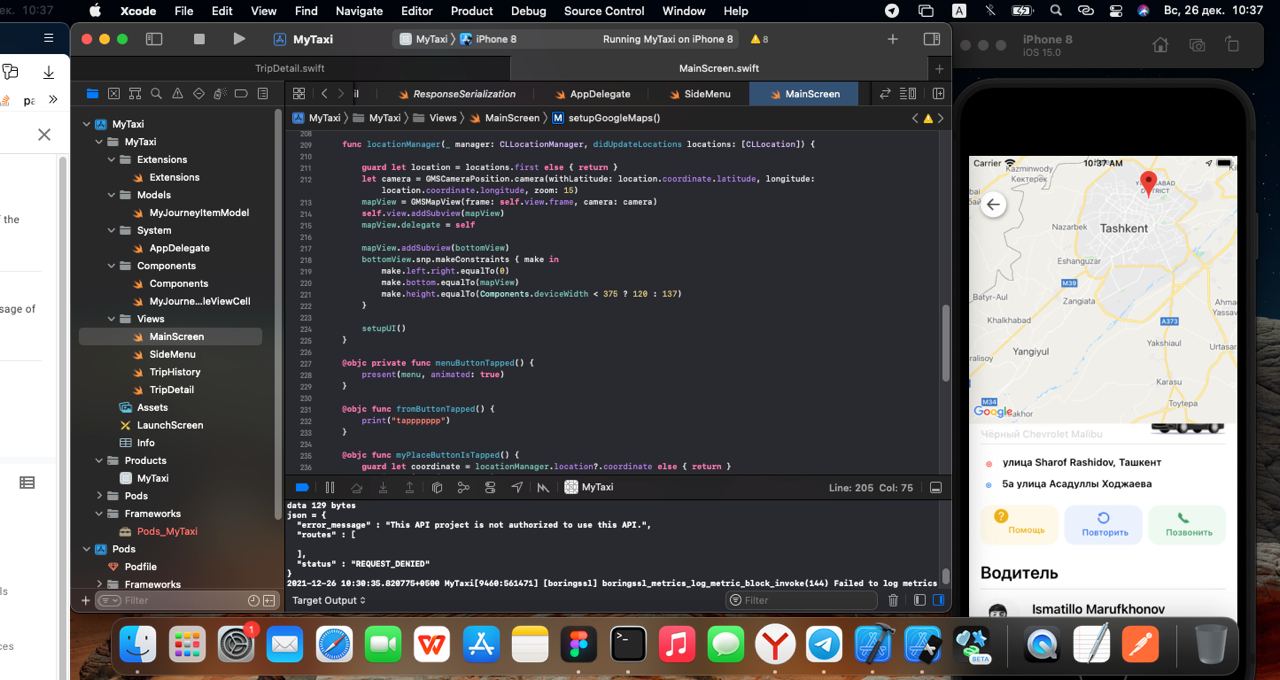
Task: Collapse the System folder
Action: coord(111,230)
